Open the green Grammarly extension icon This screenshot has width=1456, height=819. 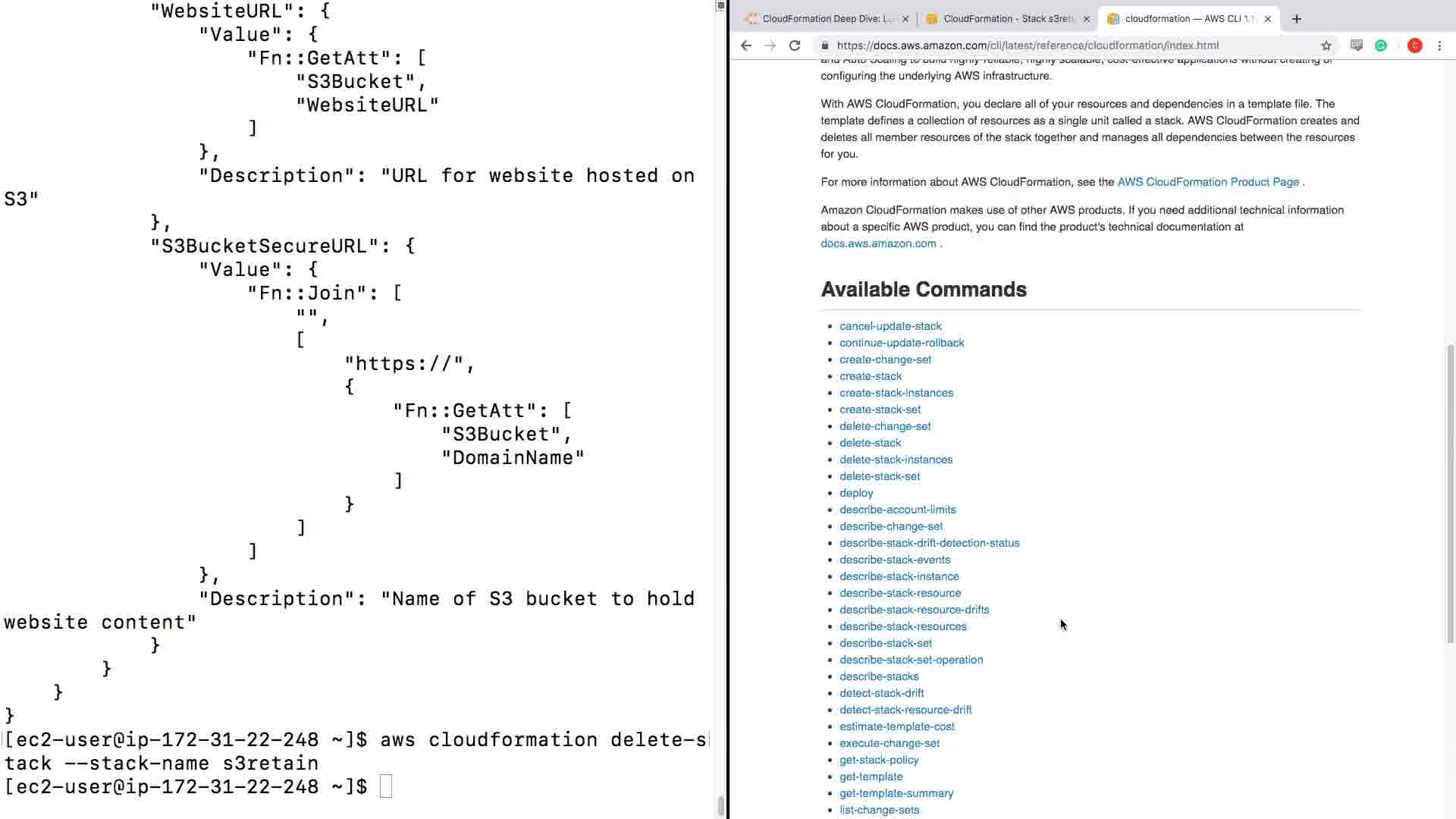coord(1381,45)
